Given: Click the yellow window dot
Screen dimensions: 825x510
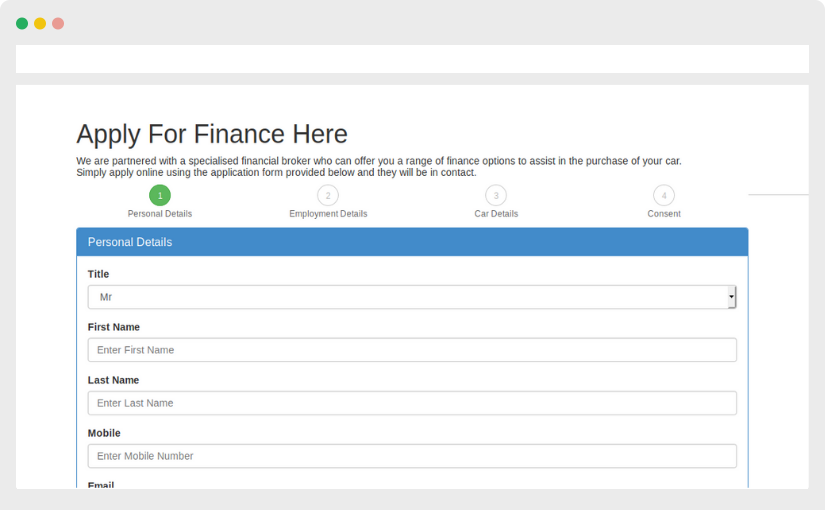Looking at the screenshot, I should pyautogui.click(x=40, y=23).
